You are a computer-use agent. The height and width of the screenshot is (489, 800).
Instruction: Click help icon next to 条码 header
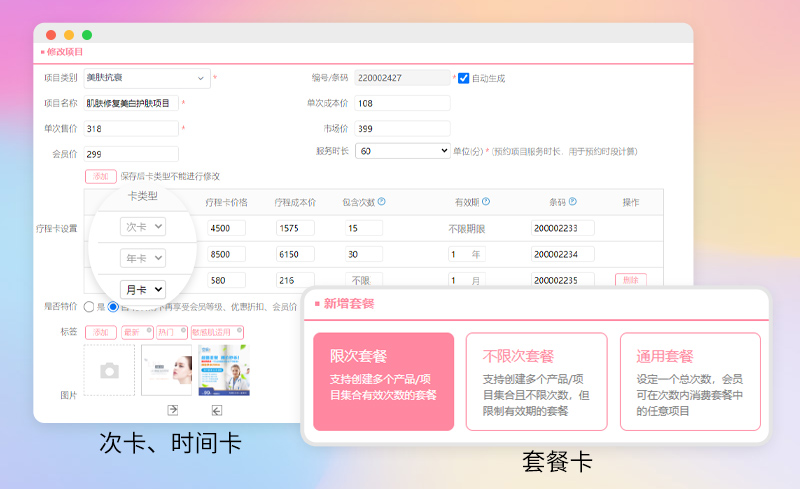572,202
